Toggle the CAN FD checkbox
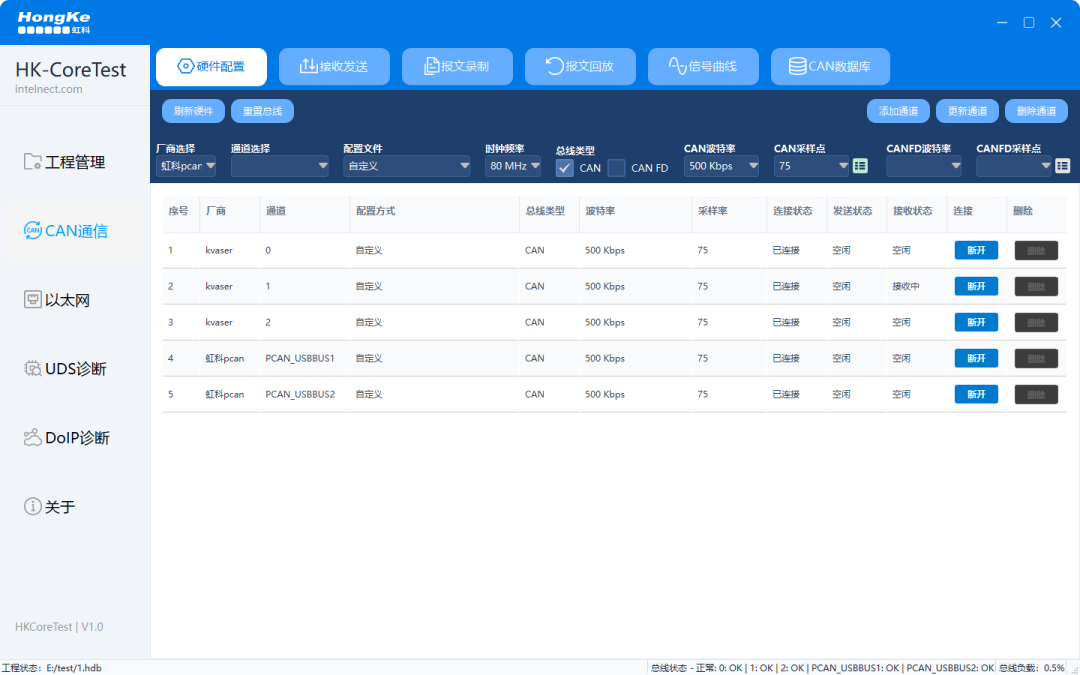This screenshot has height=675, width=1080. (616, 168)
